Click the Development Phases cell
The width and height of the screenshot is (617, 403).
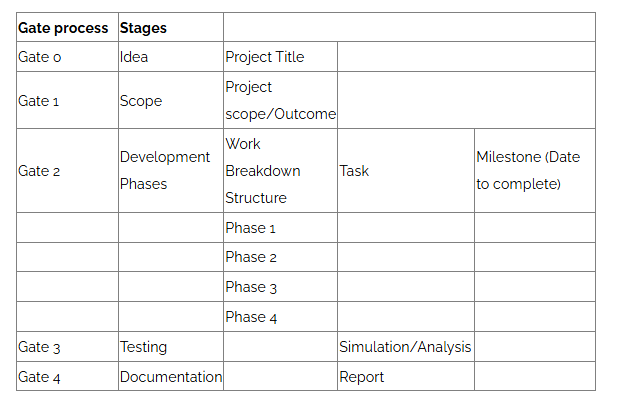171,170
